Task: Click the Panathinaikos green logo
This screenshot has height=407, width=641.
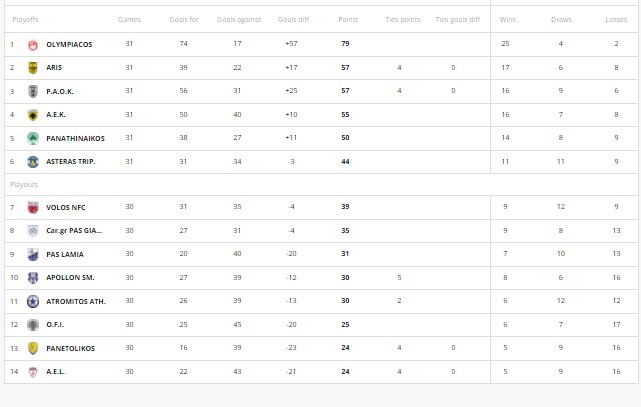Action: (32, 138)
